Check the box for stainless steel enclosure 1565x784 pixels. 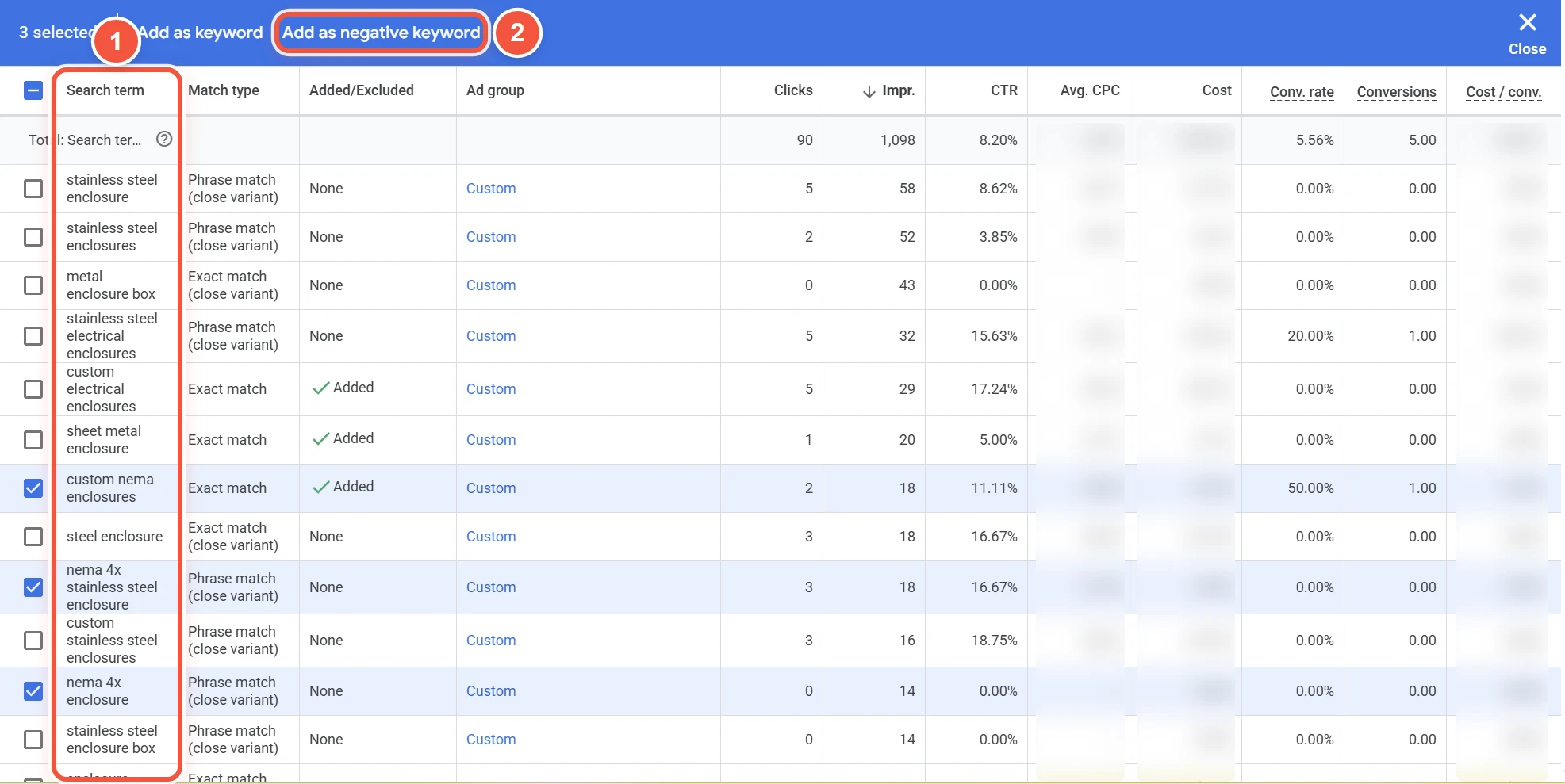(x=33, y=189)
